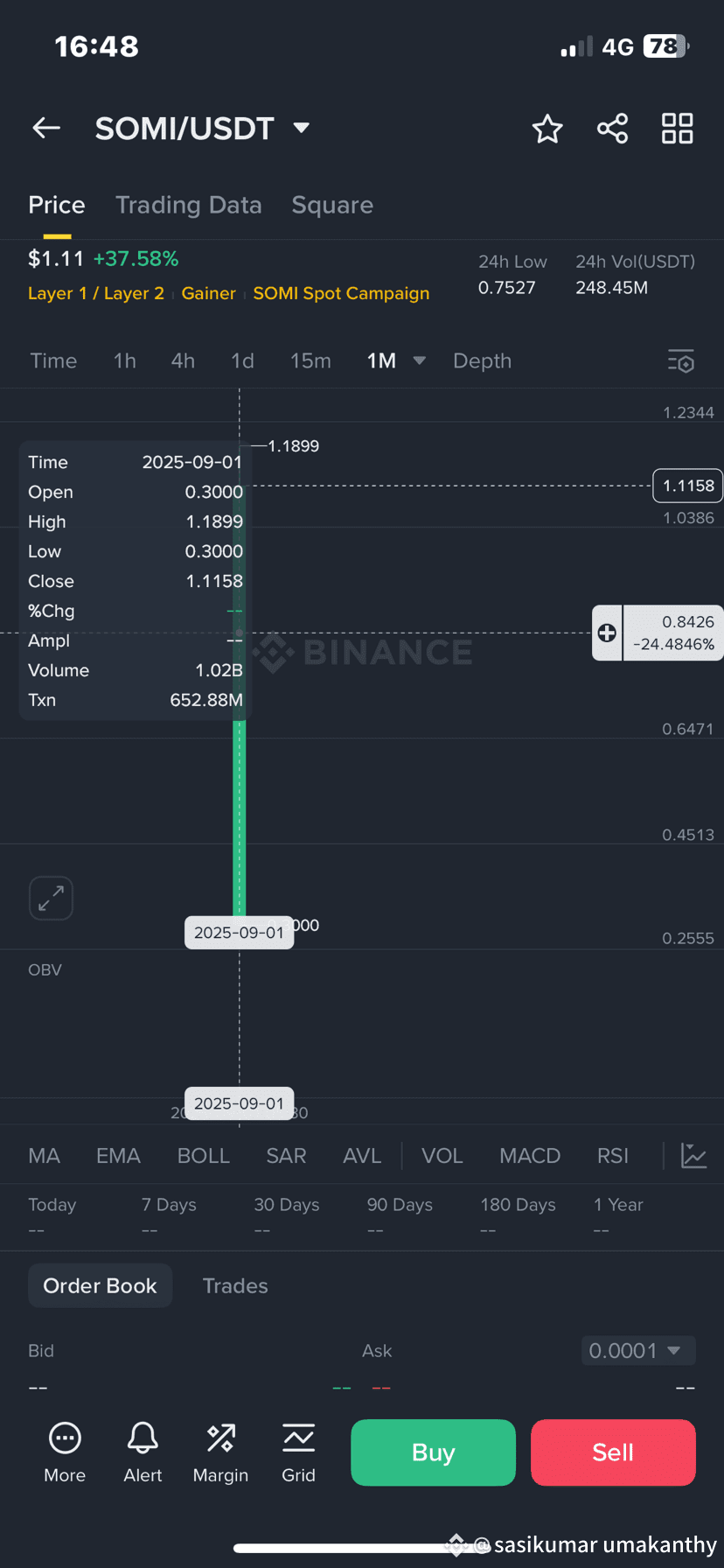Tap the 90 Days performance entry
Viewport: 724px width, 1568px height.
point(400,1216)
